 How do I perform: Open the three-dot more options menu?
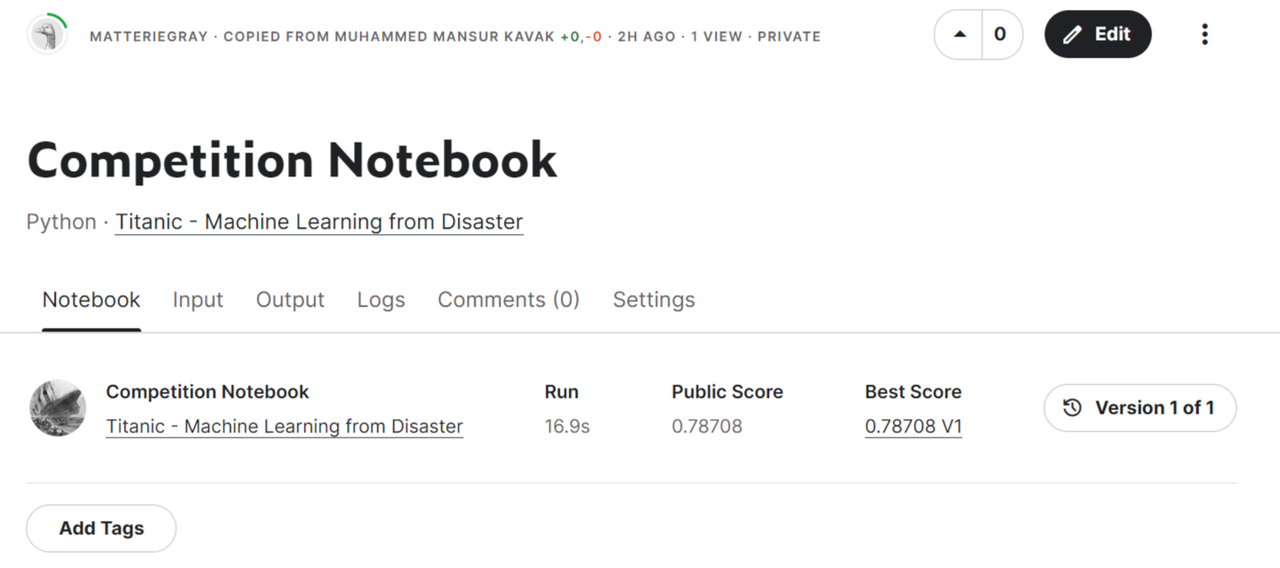click(1205, 35)
